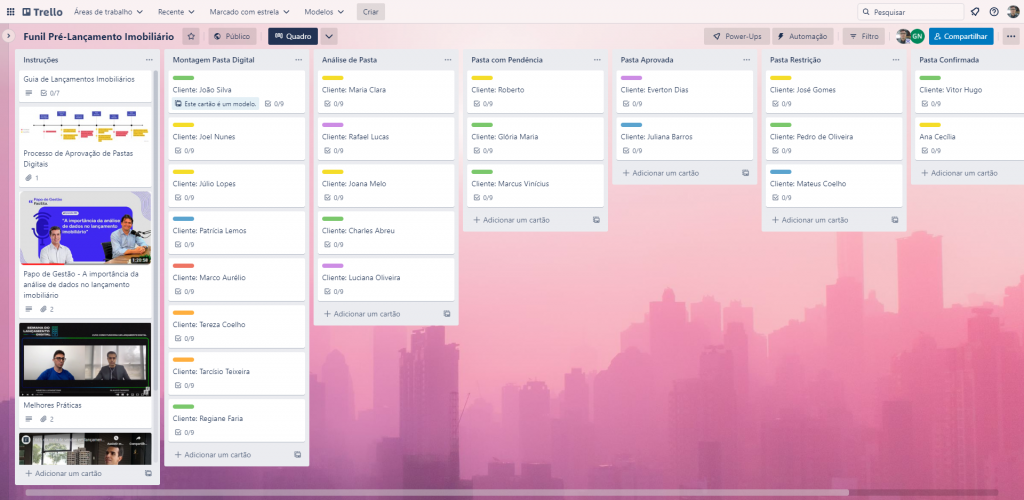
Task: Open the apps grid icon beside Trello logo
Action: [x=12, y=12]
